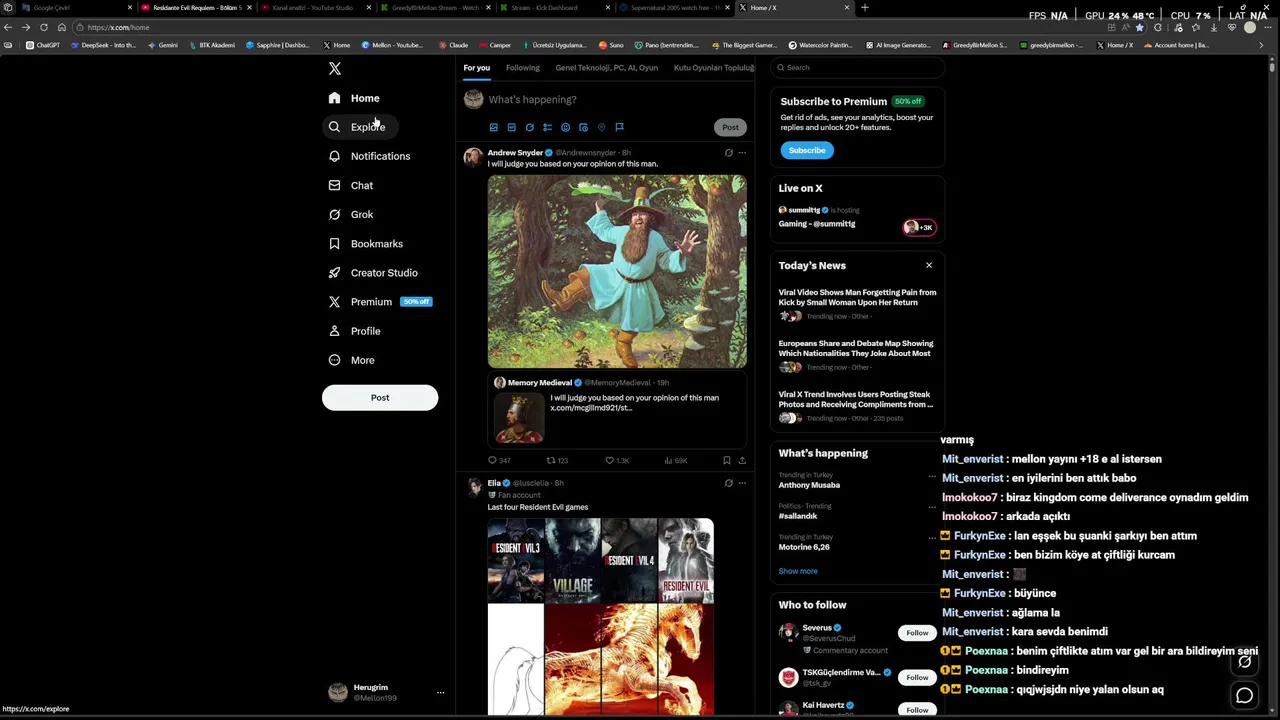
Task: Expand the More menu in sidebar
Action: tap(352, 360)
